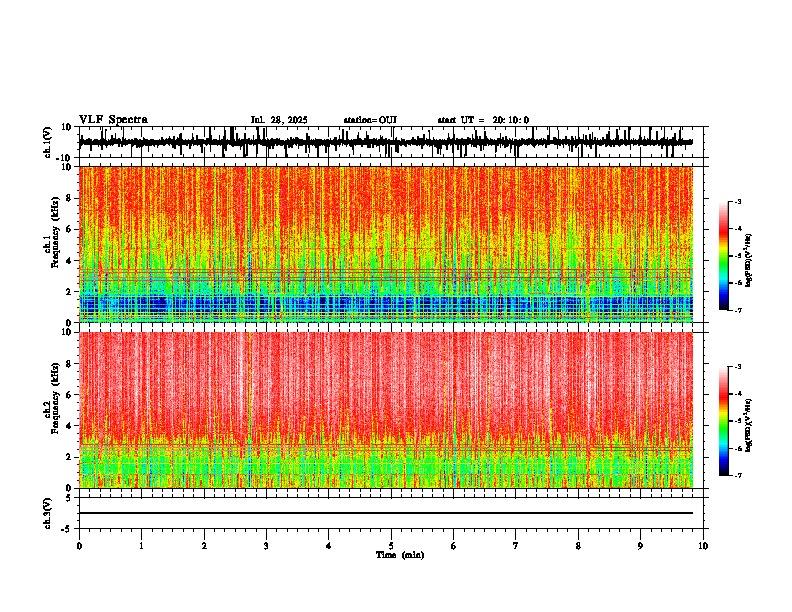Click the time axis tick label '3'
The width and height of the screenshot is (792, 612).
click(266, 546)
